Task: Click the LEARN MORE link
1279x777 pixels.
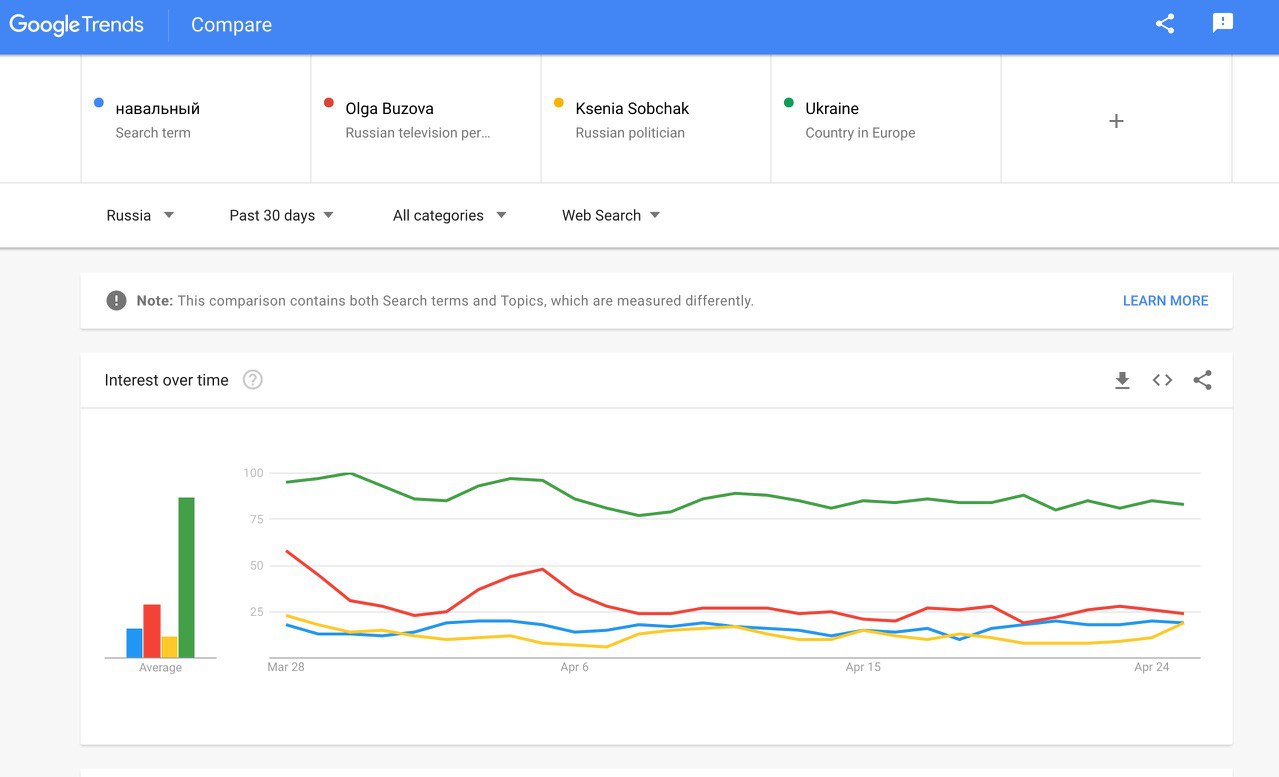Action: (1165, 300)
